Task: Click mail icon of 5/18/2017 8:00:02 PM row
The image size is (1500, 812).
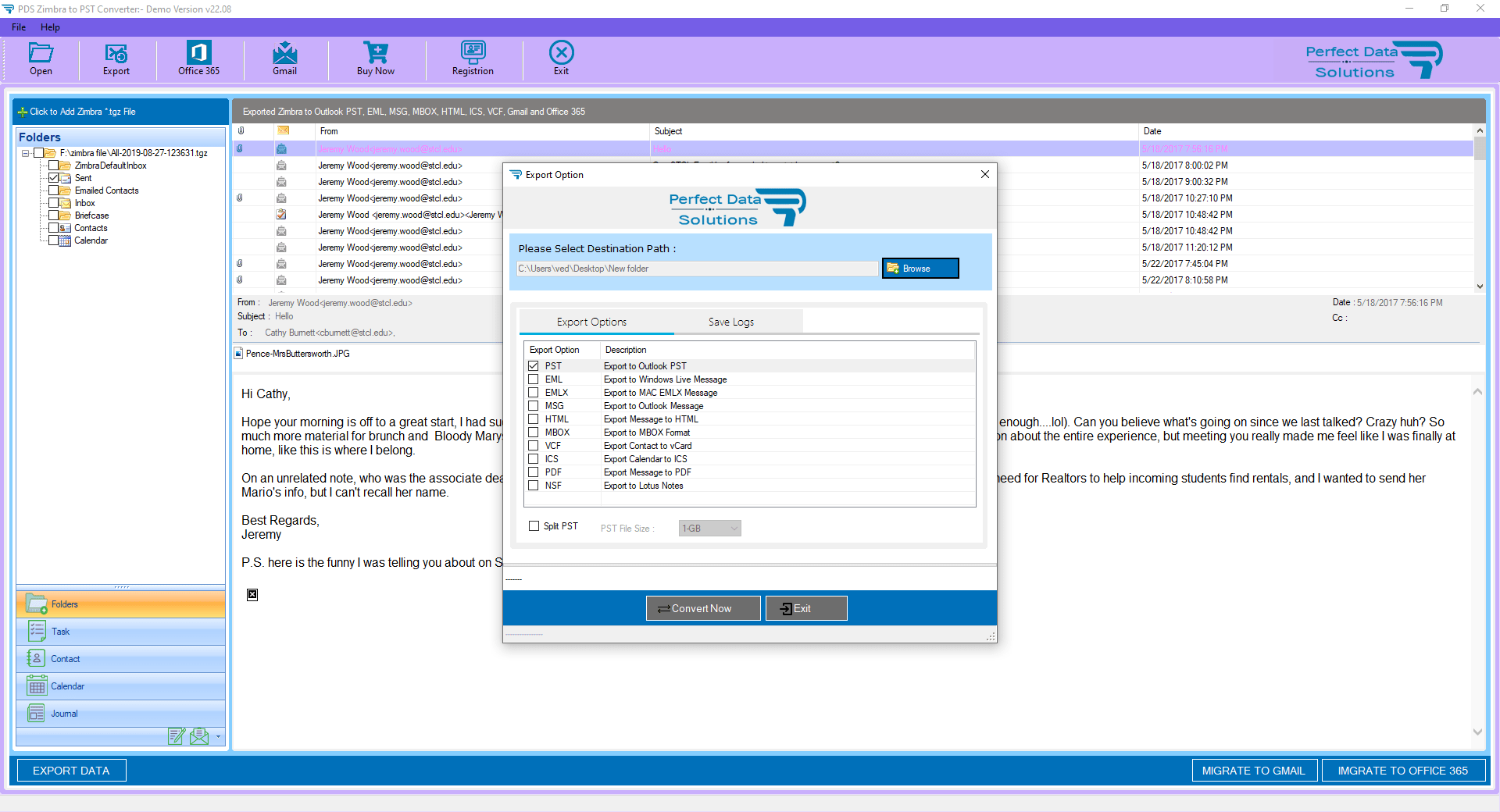Action: [x=281, y=166]
